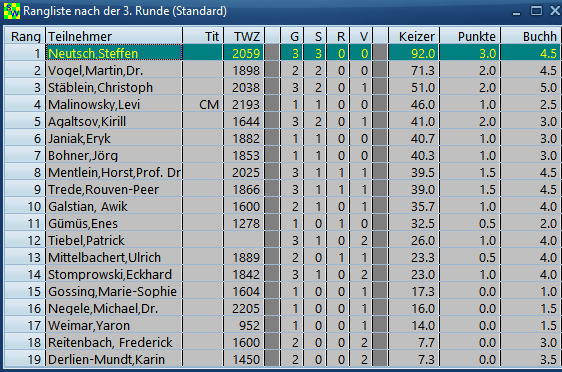Select participant Tiebel,Patrick
Image resolution: width=562 pixels, height=372 pixels.
(x=114, y=240)
